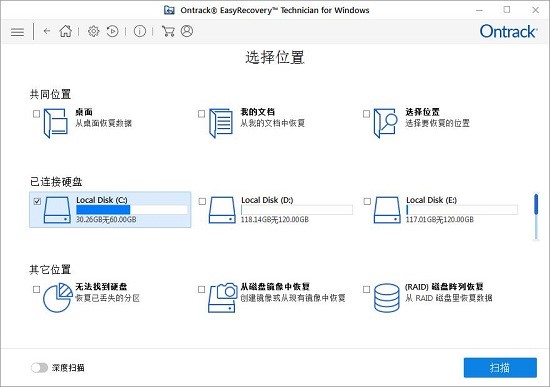The height and width of the screenshot is (387, 550).
Task: Click the desktop (桌面) folder icon
Action: [55, 123]
